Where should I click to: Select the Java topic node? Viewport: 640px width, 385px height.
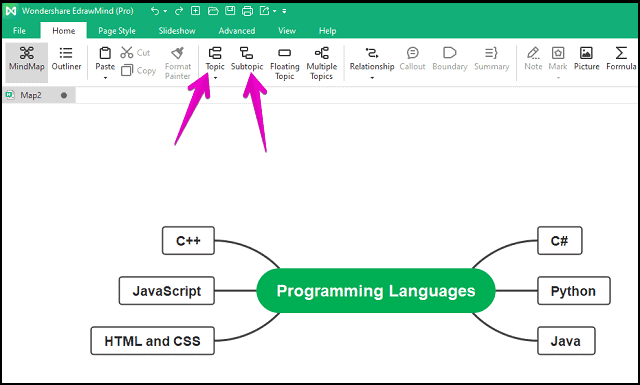pyautogui.click(x=566, y=340)
